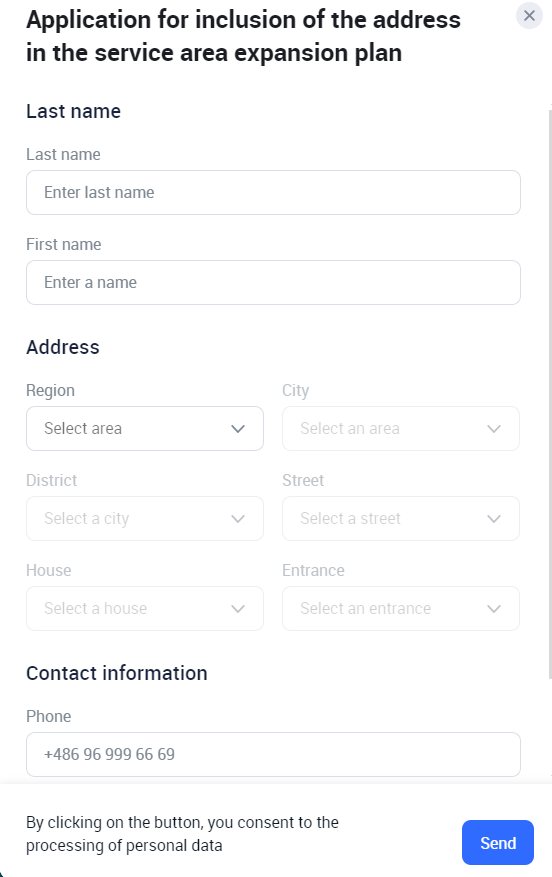Focus the Enter a name input
The width and height of the screenshot is (552, 877).
tap(273, 282)
